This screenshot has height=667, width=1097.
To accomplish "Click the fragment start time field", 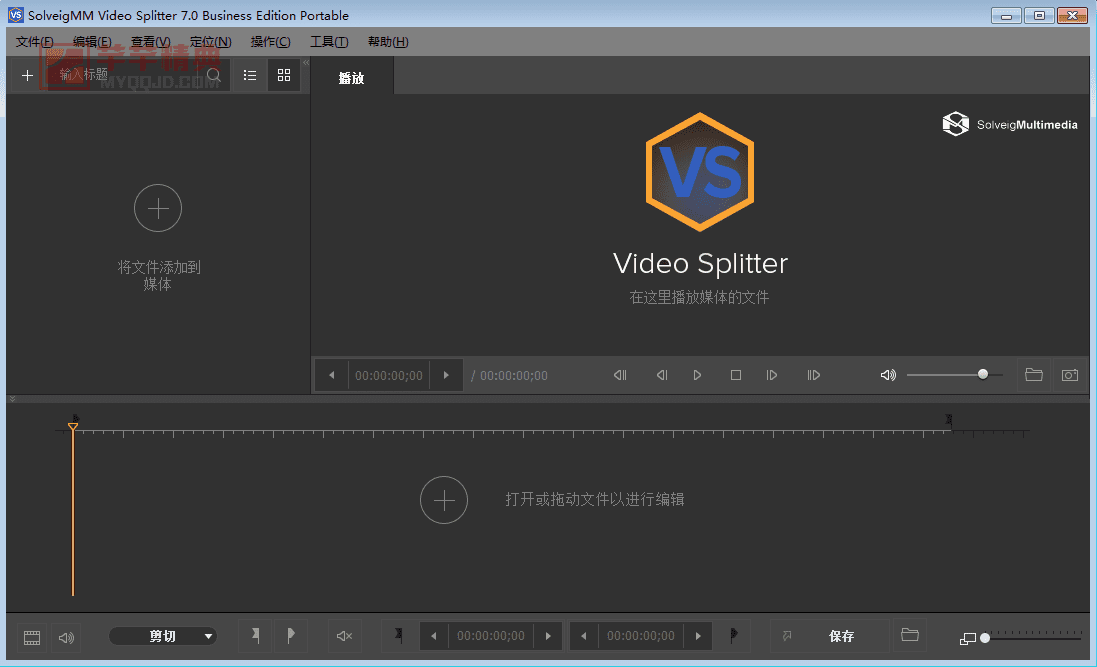I will pyautogui.click(x=491, y=636).
